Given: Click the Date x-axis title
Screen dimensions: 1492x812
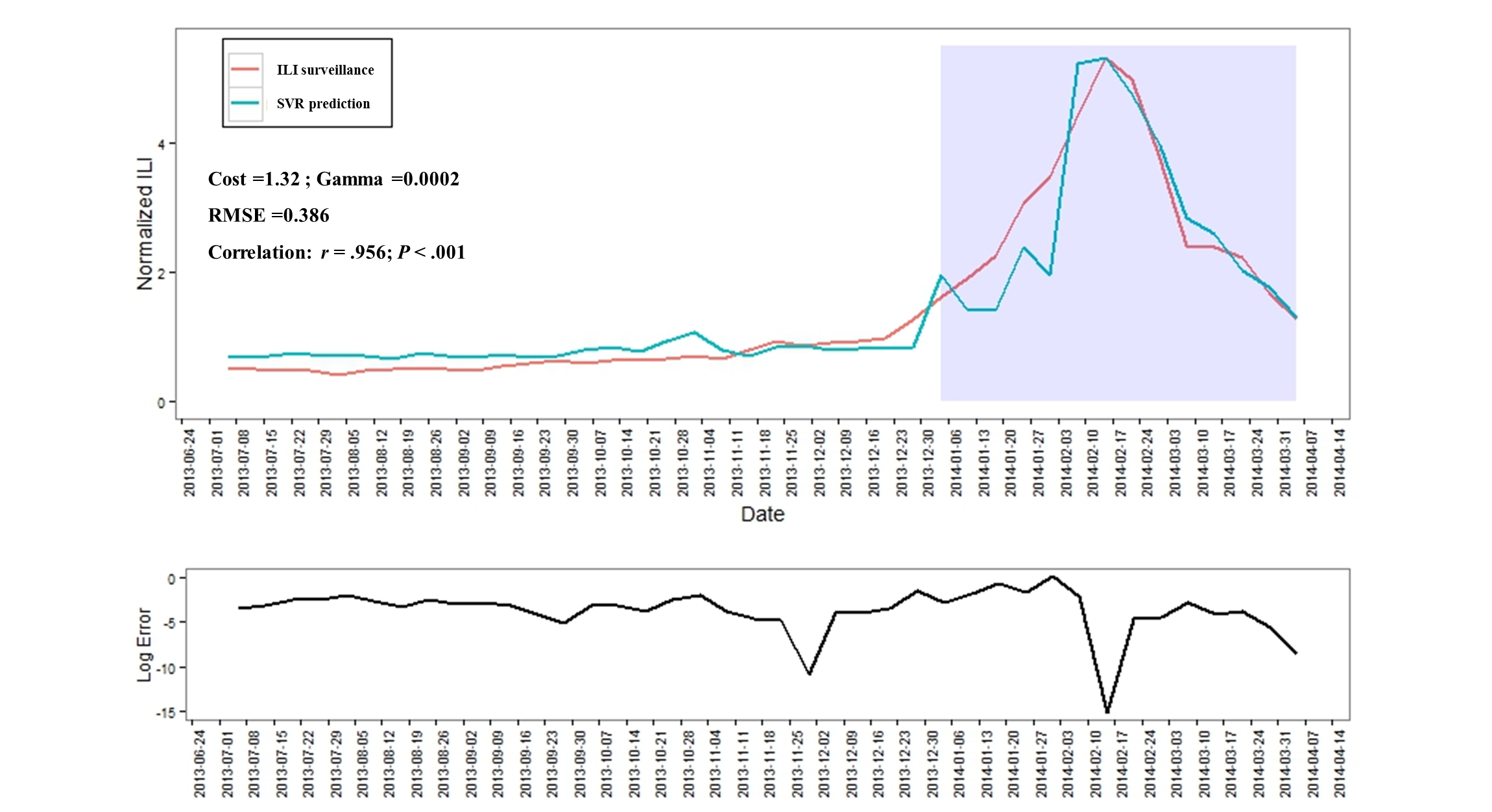Looking at the screenshot, I should pyautogui.click(x=762, y=514).
